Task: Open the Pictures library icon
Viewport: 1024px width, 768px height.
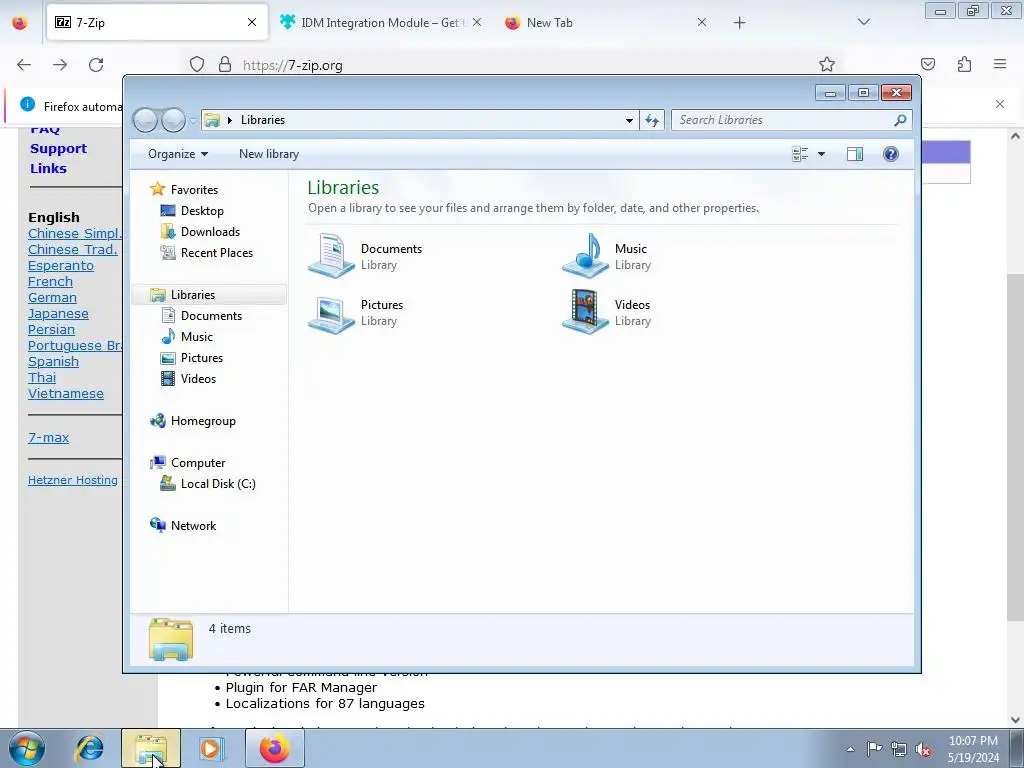Action: (331, 315)
